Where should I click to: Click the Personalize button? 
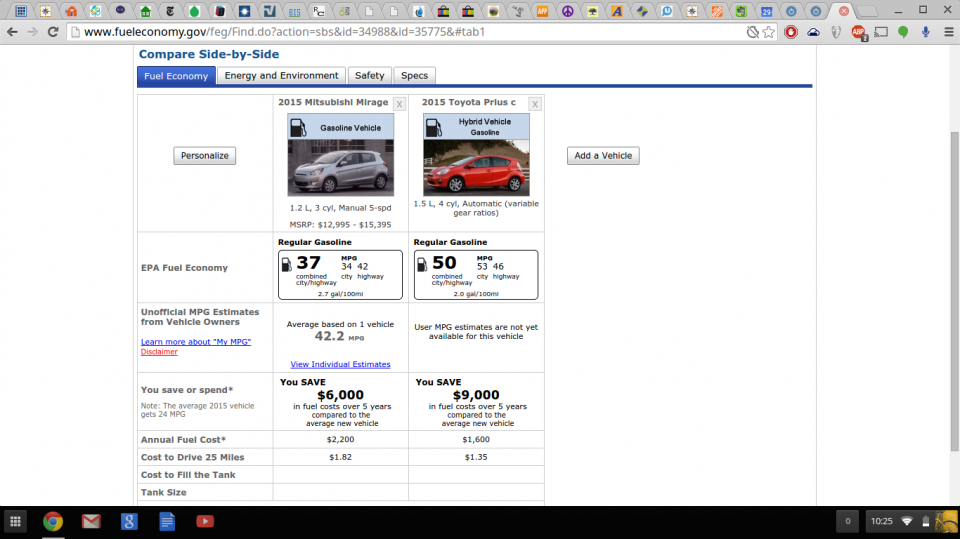(x=204, y=156)
